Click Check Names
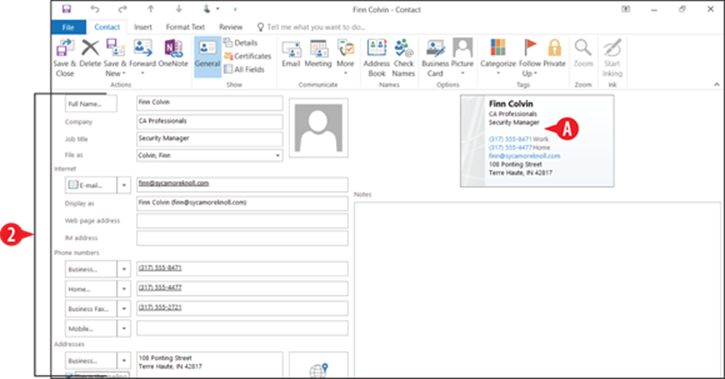The height and width of the screenshot is (379, 725). point(404,58)
